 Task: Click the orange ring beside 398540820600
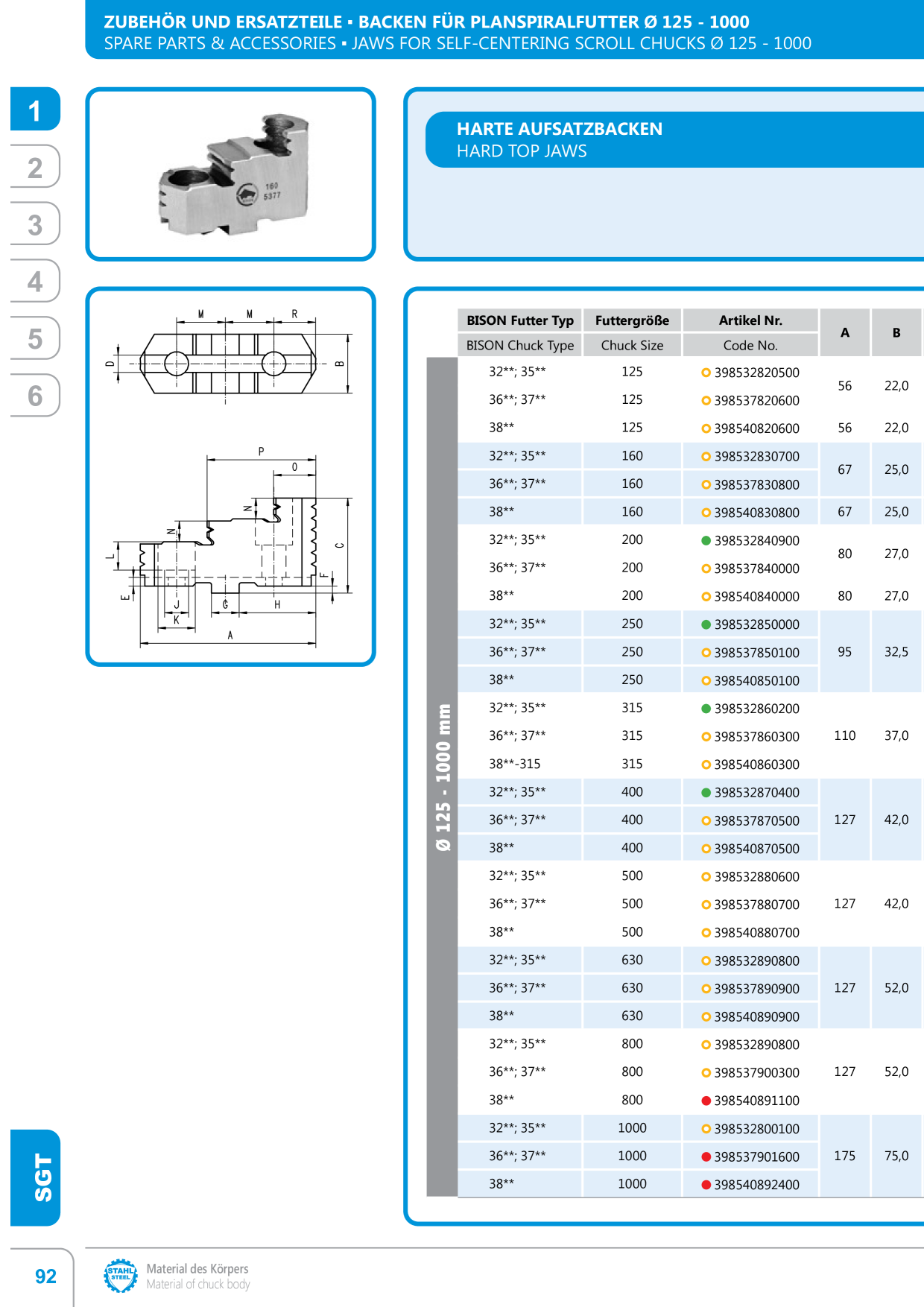[706, 428]
